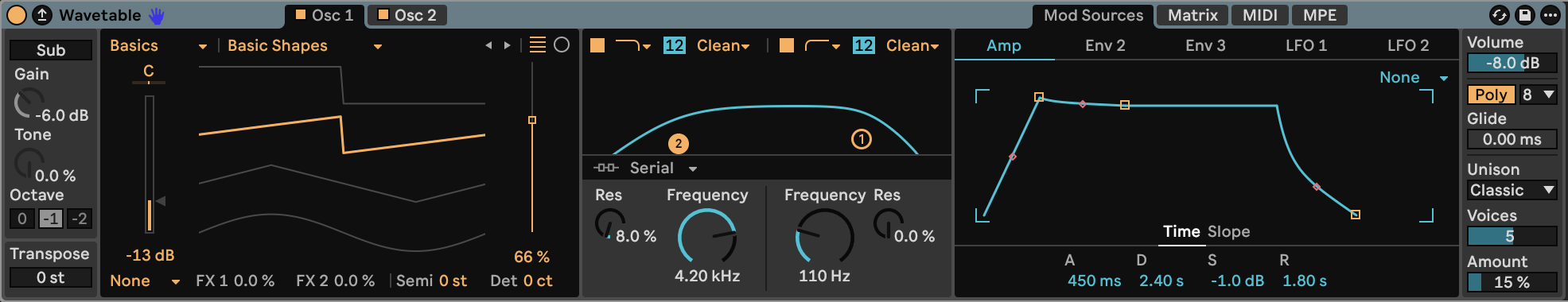The width and height of the screenshot is (1568, 302).
Task: Click the attack value 450 ms
Action: (x=1094, y=281)
